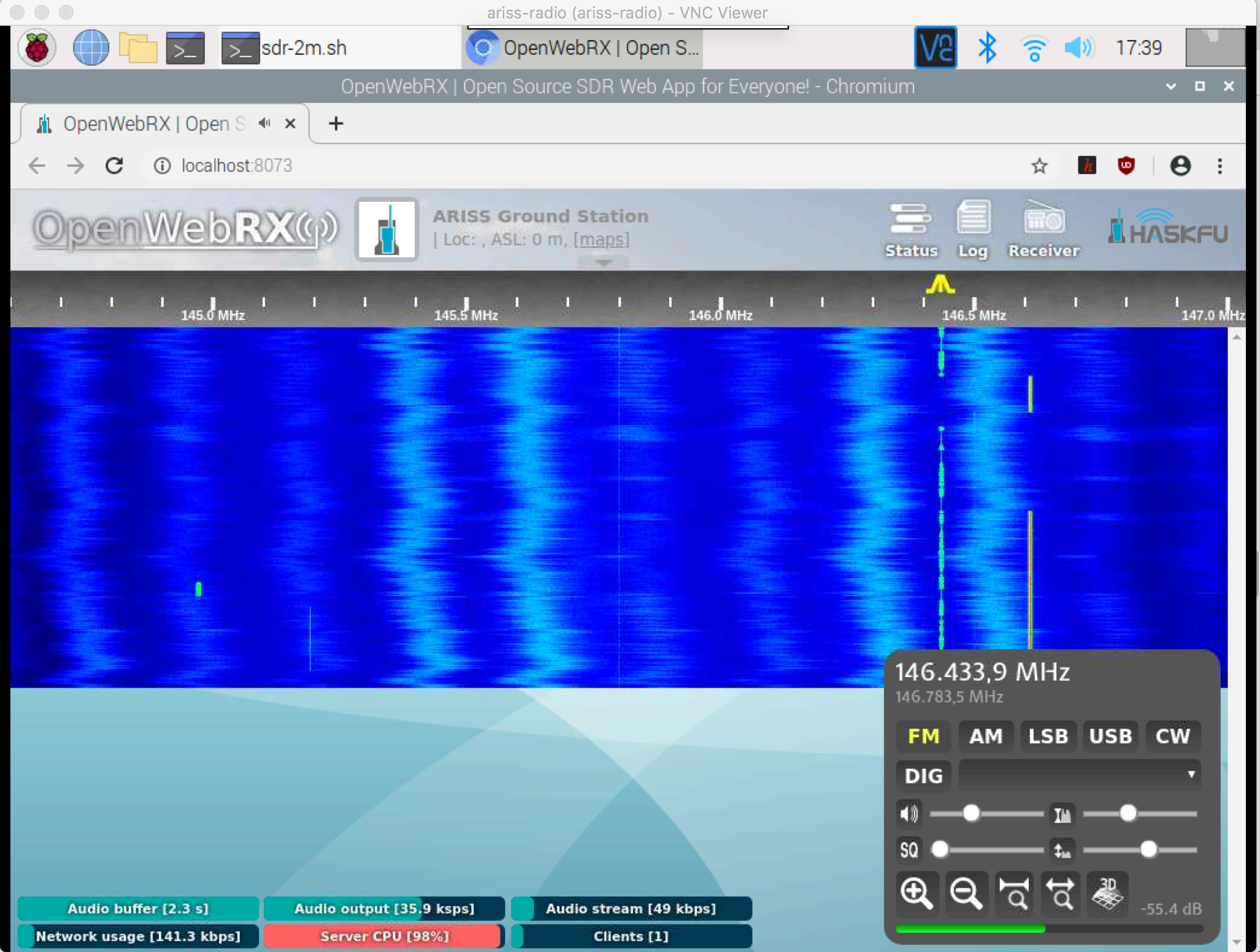Select LSB demodulation mode

tap(1048, 735)
